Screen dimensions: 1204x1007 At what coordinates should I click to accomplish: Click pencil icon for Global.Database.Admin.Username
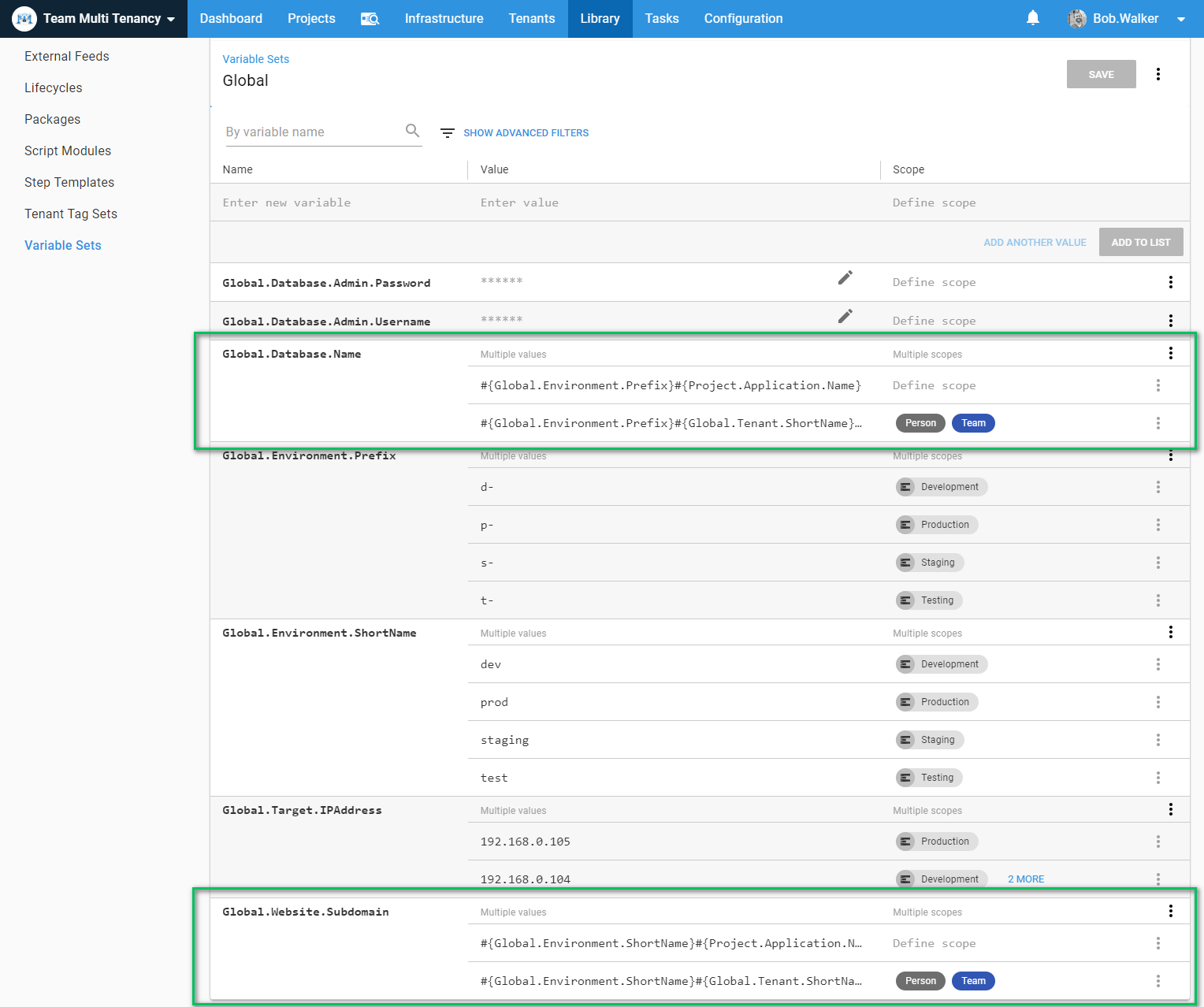click(845, 316)
